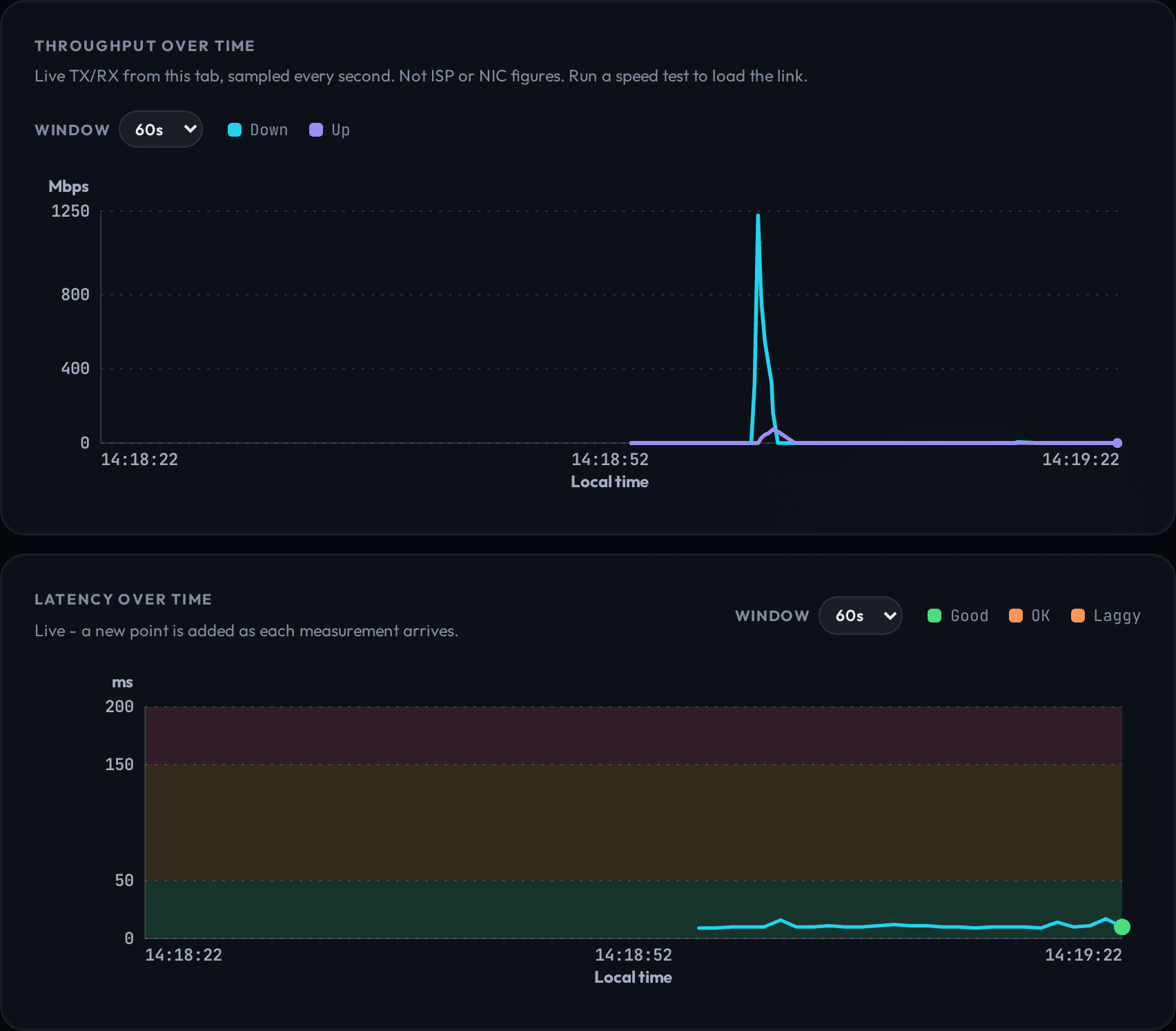Click the 150 ms axis label
The height and width of the screenshot is (1031, 1176).
pyautogui.click(x=119, y=765)
